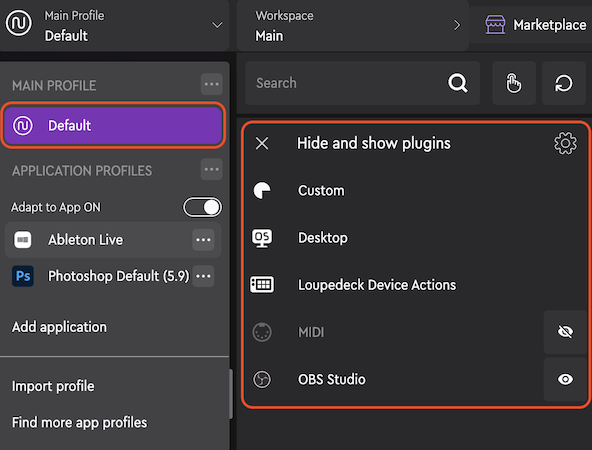This screenshot has height=450, width=592.
Task: Click the Workspace Main selector
Action: (353, 25)
